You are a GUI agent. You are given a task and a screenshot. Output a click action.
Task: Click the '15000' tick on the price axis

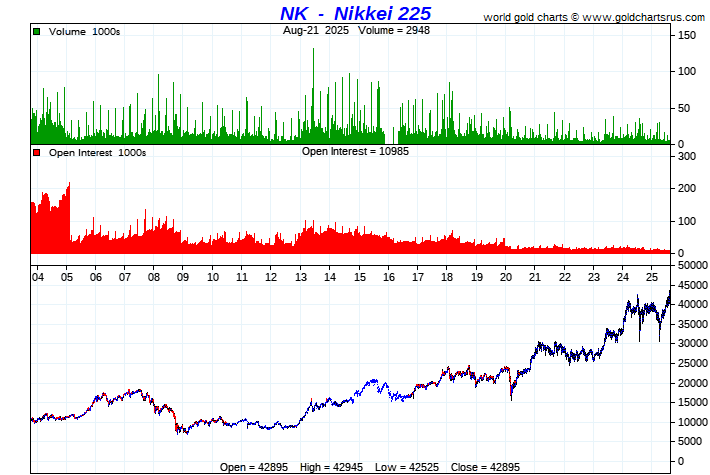(692, 402)
